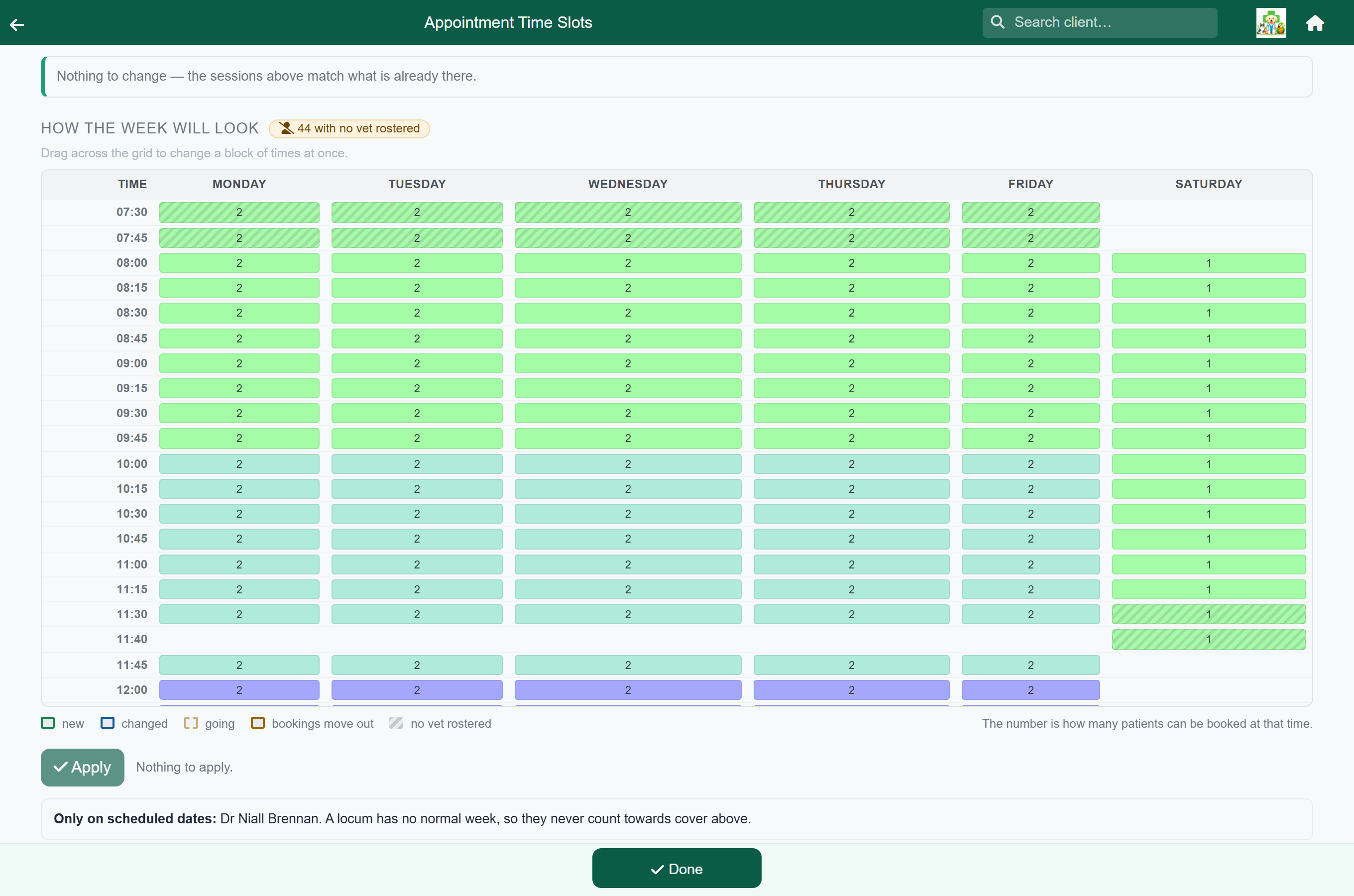
Task: Click the no-vet-rostered person icon badge
Action: click(286, 128)
